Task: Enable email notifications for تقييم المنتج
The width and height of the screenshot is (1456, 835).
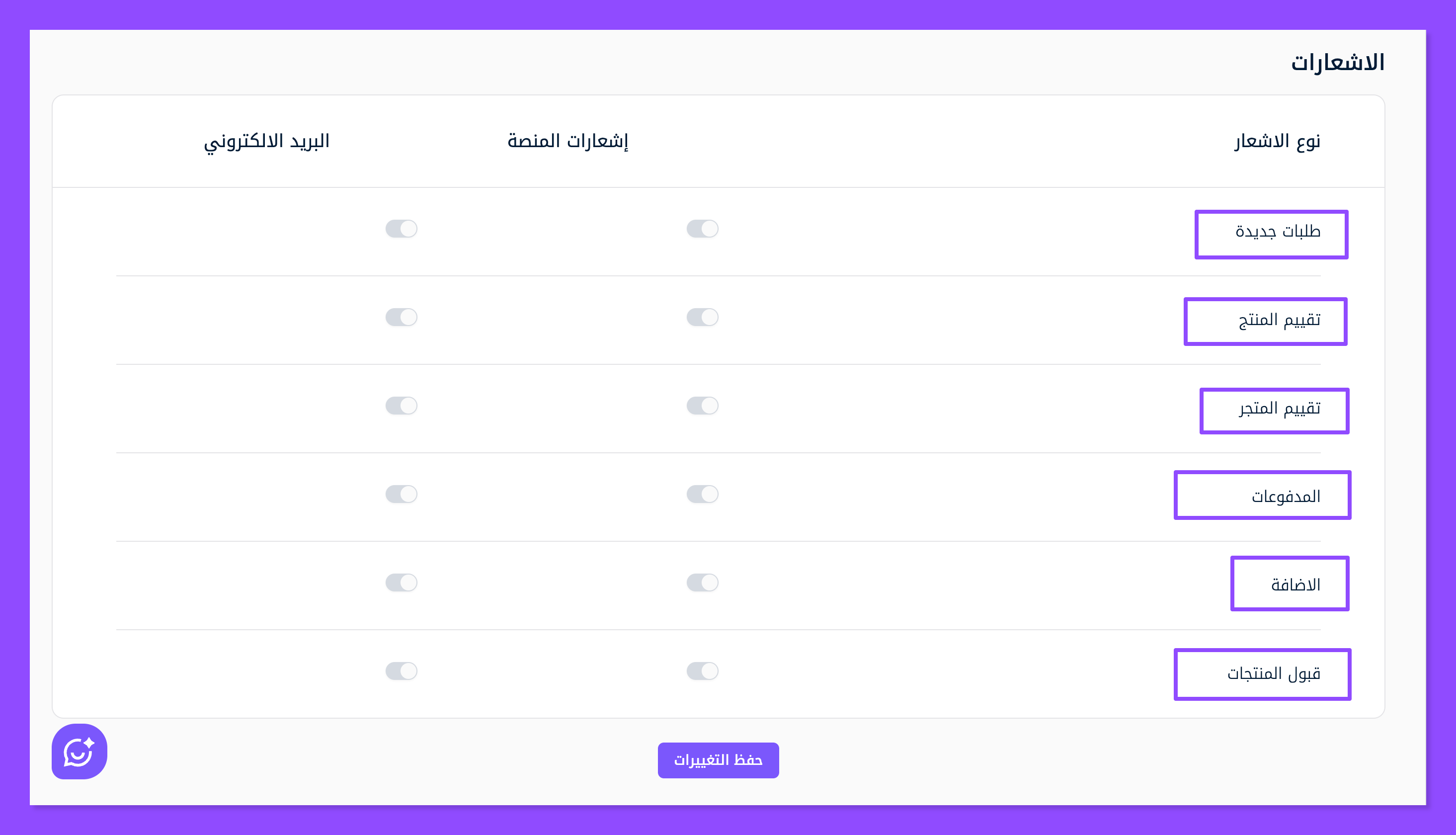Action: pyautogui.click(x=401, y=317)
